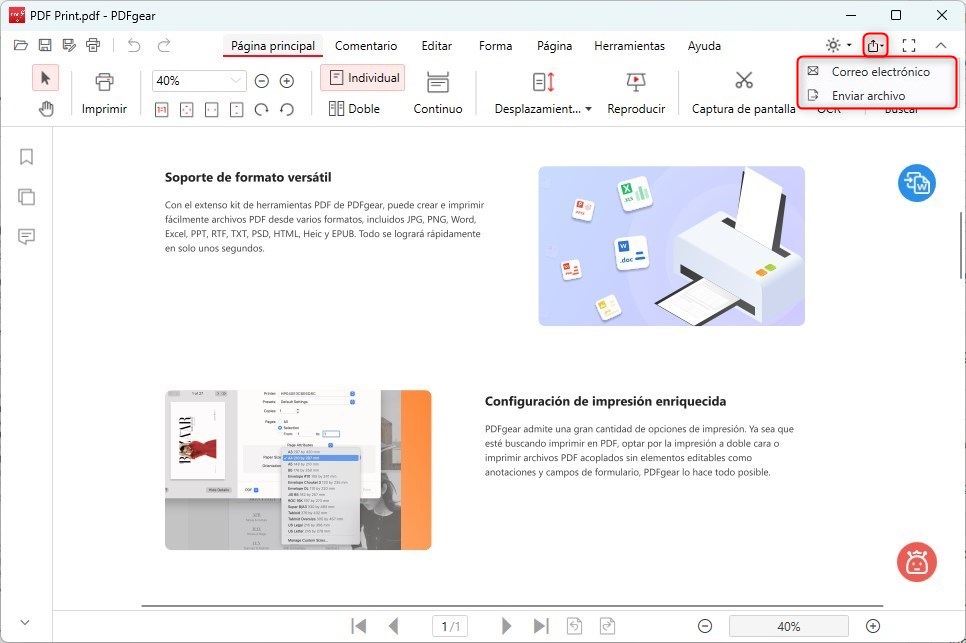Open a file with the folder icon

[21, 45]
